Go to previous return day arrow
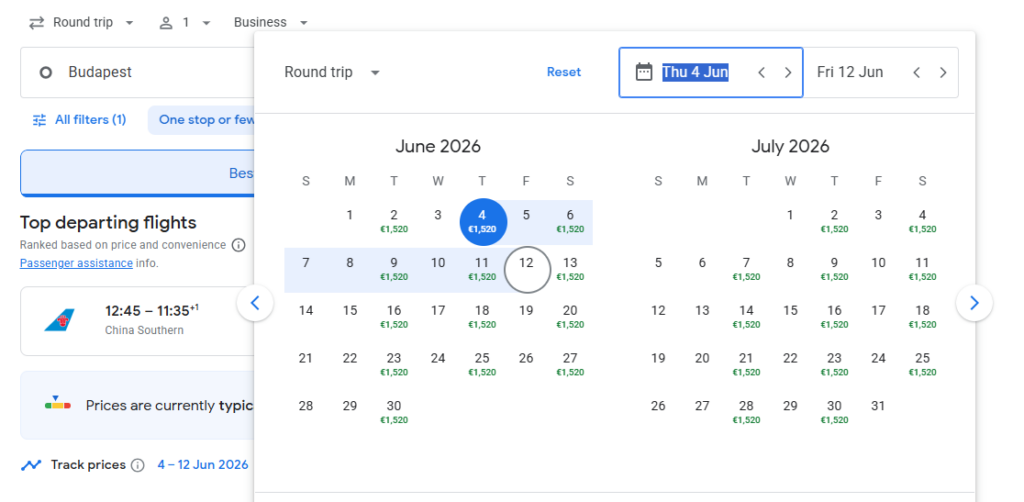1024x502 pixels. tap(917, 72)
